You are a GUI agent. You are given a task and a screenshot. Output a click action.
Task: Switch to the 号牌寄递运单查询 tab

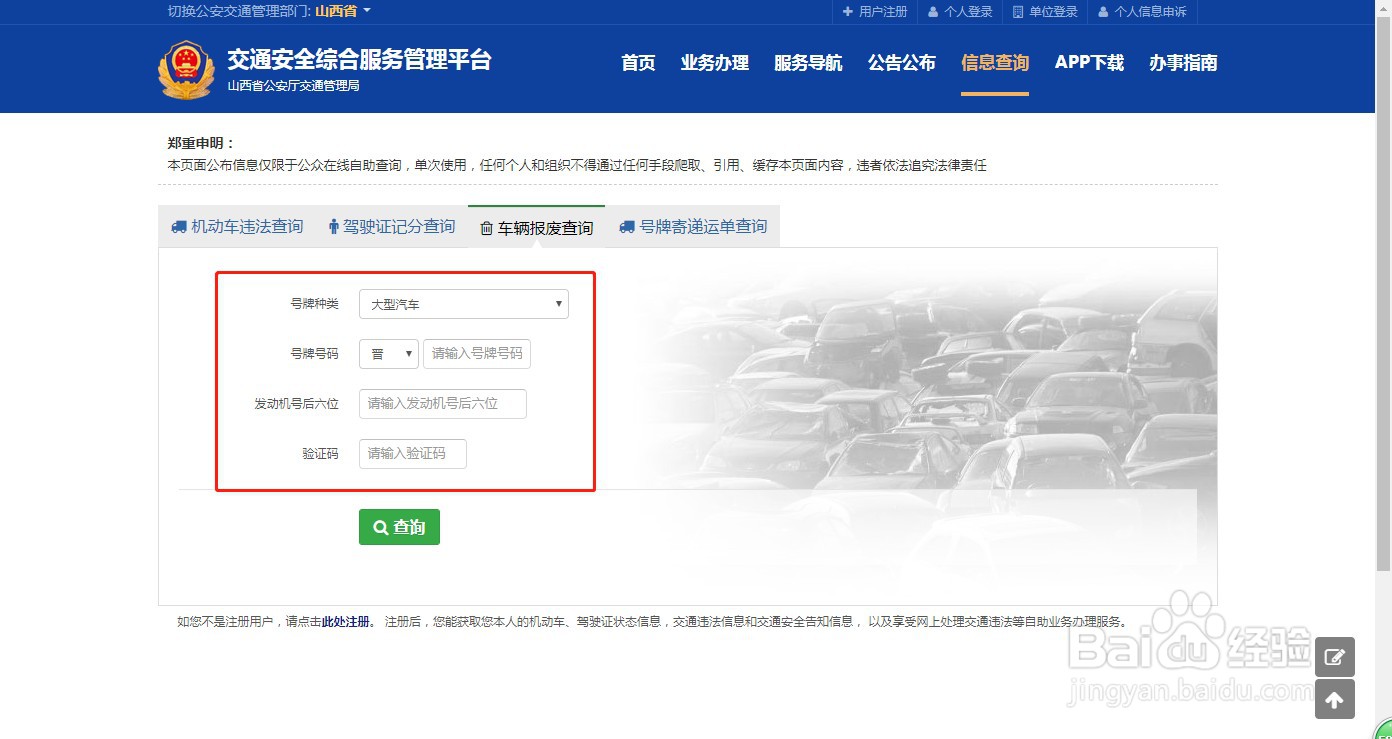693,227
